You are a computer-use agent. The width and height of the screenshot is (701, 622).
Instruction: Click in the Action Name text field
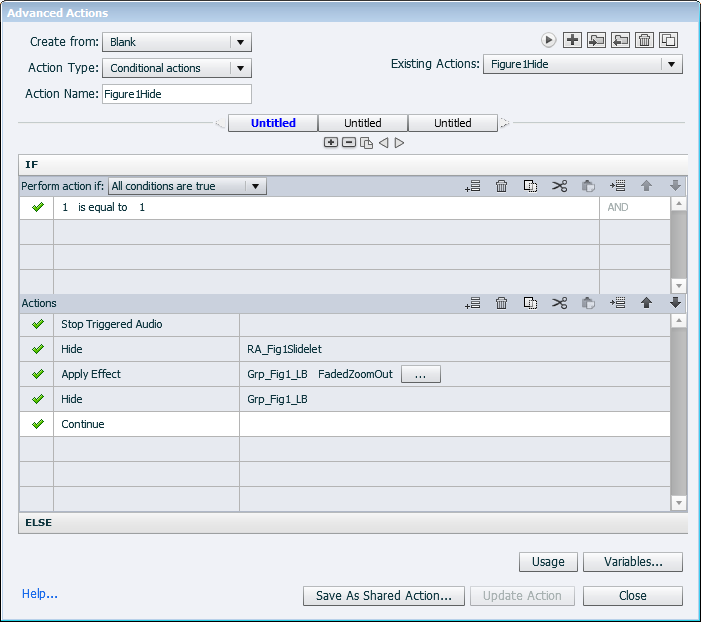176,94
